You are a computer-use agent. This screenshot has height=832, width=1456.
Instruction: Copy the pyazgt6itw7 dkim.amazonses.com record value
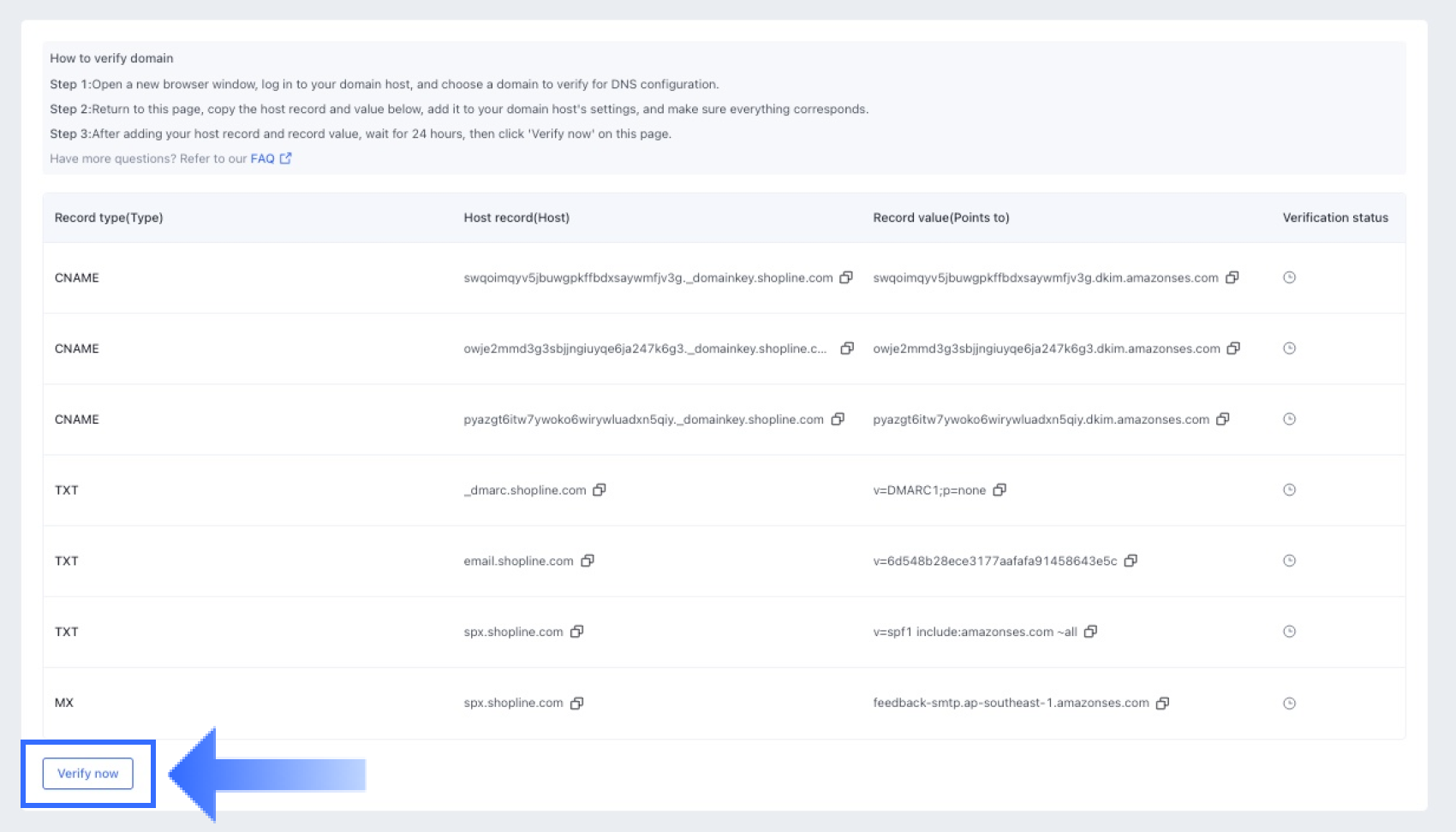point(1223,419)
